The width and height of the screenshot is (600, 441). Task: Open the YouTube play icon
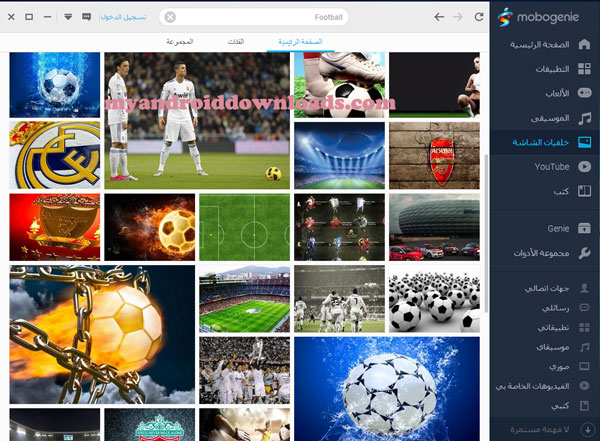(x=584, y=167)
